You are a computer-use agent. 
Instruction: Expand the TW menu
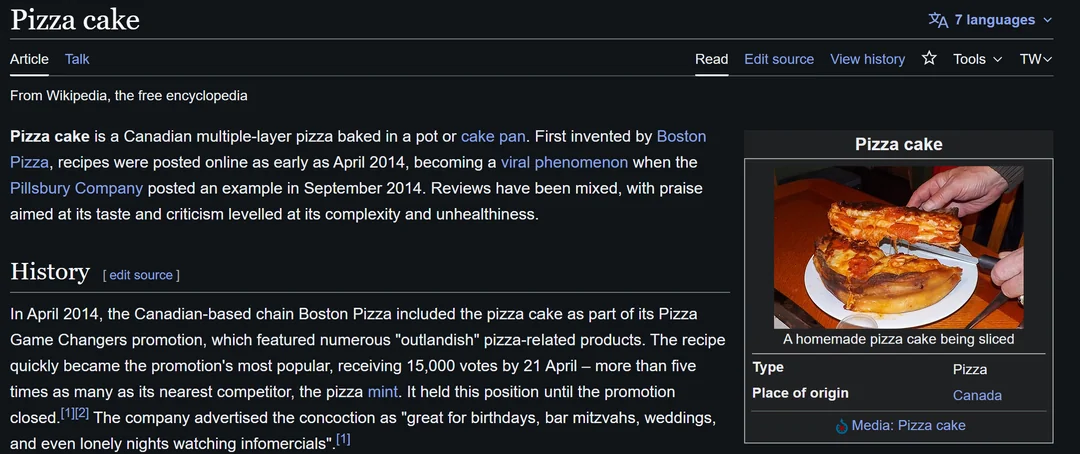(1036, 59)
